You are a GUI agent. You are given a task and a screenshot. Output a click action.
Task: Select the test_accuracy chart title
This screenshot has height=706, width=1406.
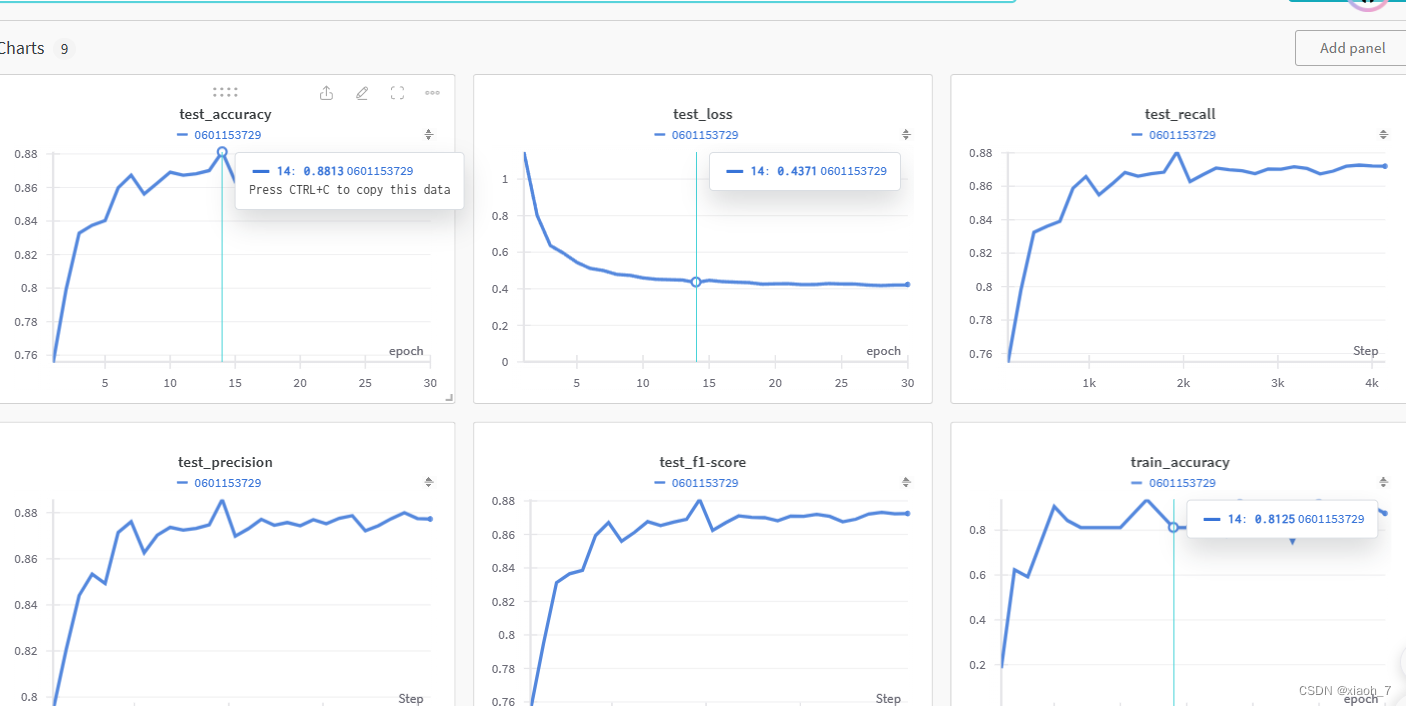click(x=225, y=114)
